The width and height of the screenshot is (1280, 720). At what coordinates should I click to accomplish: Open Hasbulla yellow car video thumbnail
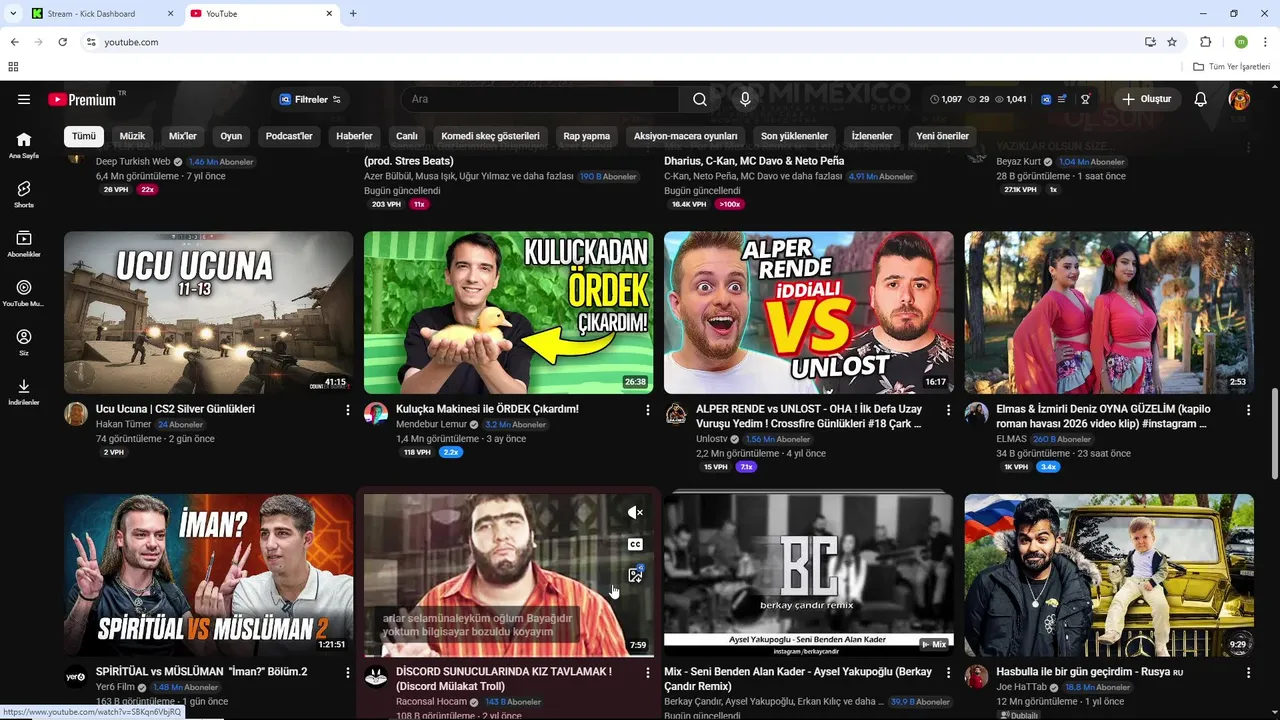pyautogui.click(x=1108, y=575)
